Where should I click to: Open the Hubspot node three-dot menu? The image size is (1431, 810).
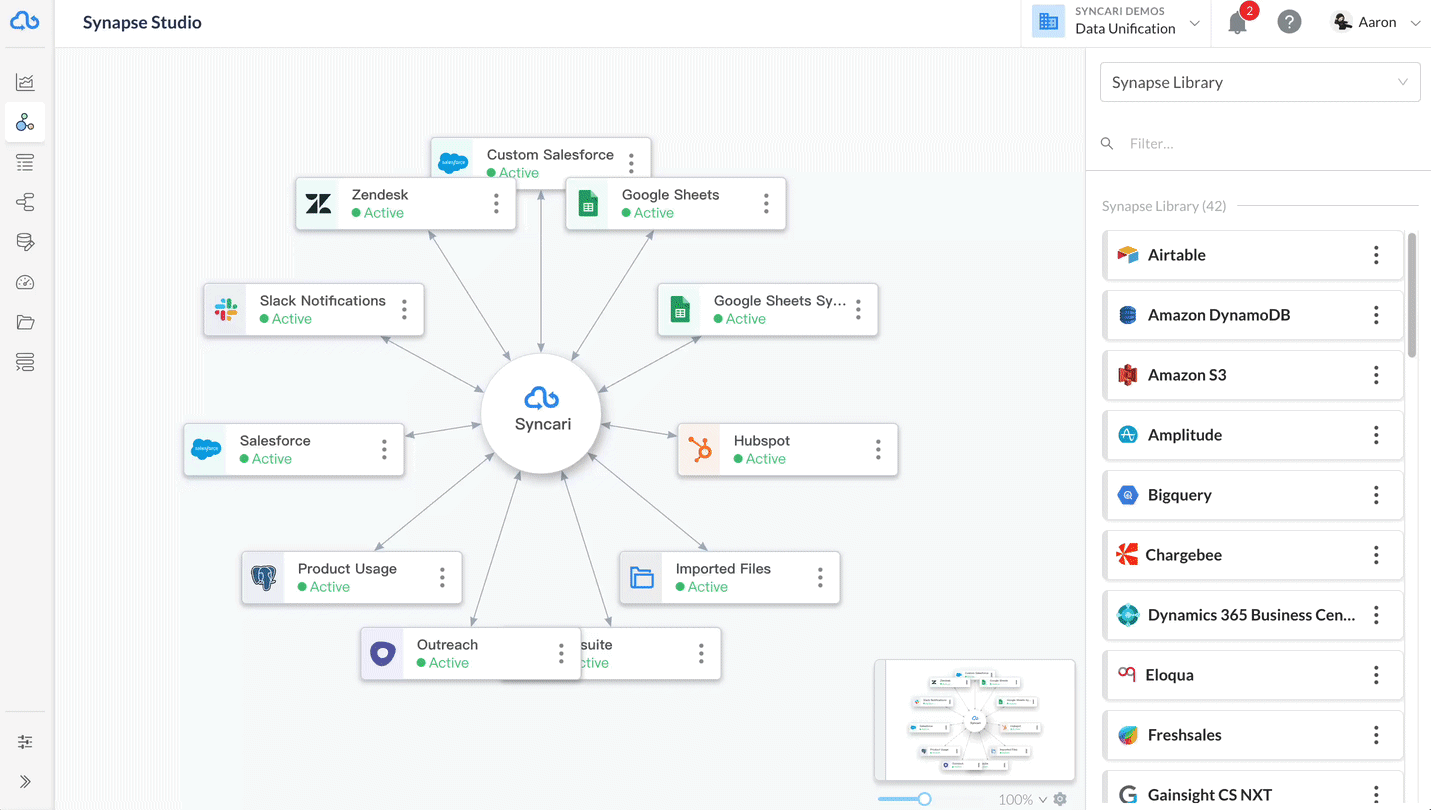point(878,450)
